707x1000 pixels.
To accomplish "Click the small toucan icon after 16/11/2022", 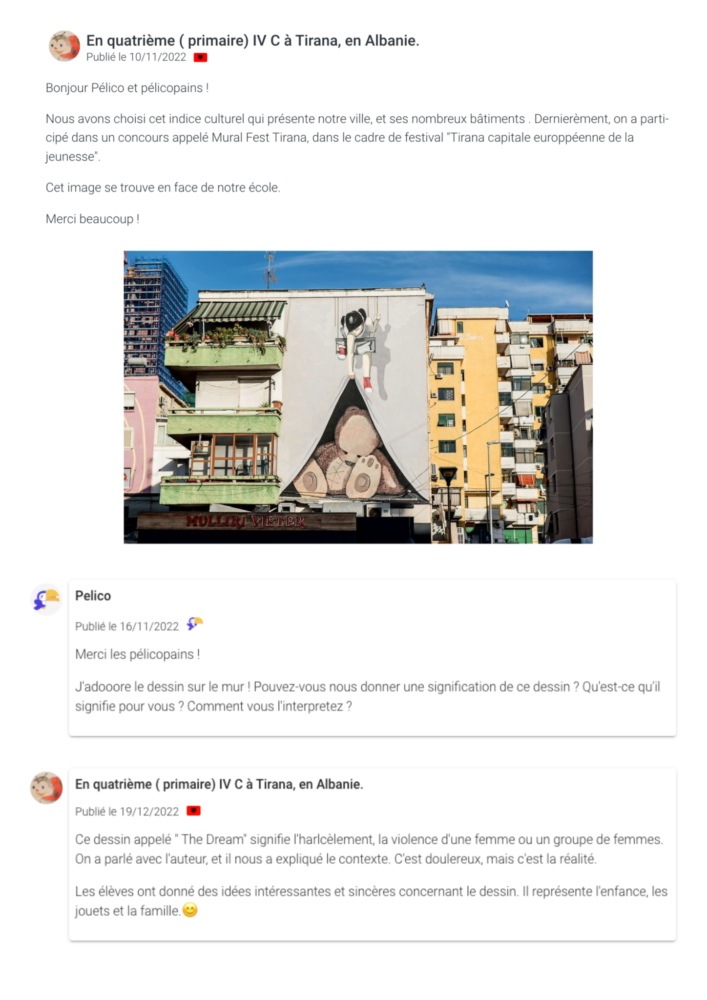I will (194, 624).
